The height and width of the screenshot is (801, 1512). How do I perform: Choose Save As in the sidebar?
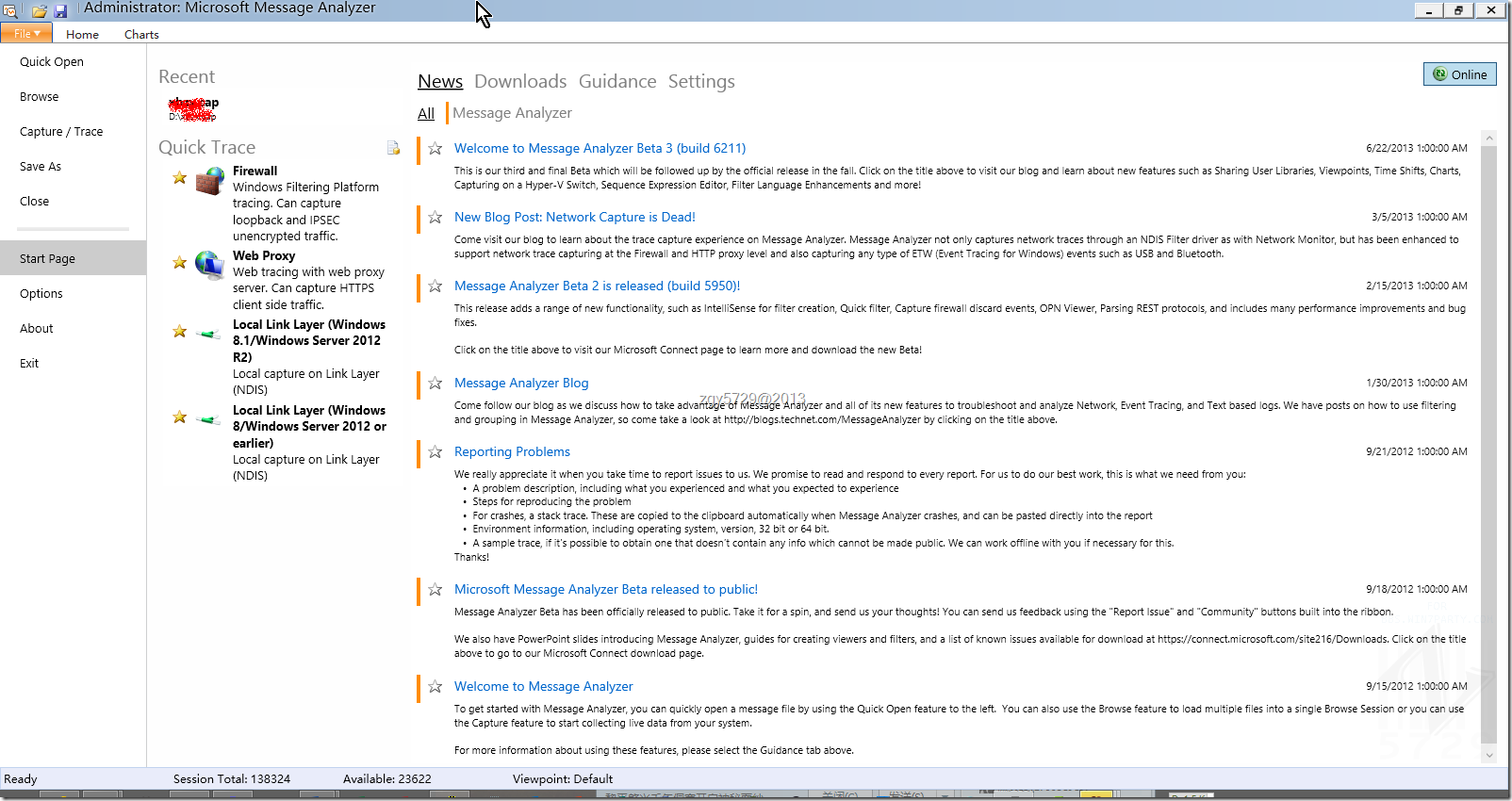click(x=41, y=167)
